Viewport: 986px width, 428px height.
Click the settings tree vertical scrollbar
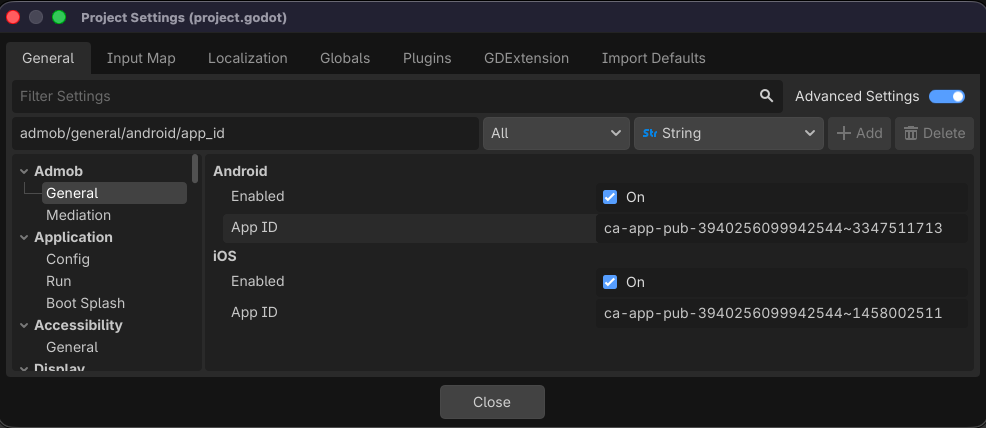pos(196,168)
